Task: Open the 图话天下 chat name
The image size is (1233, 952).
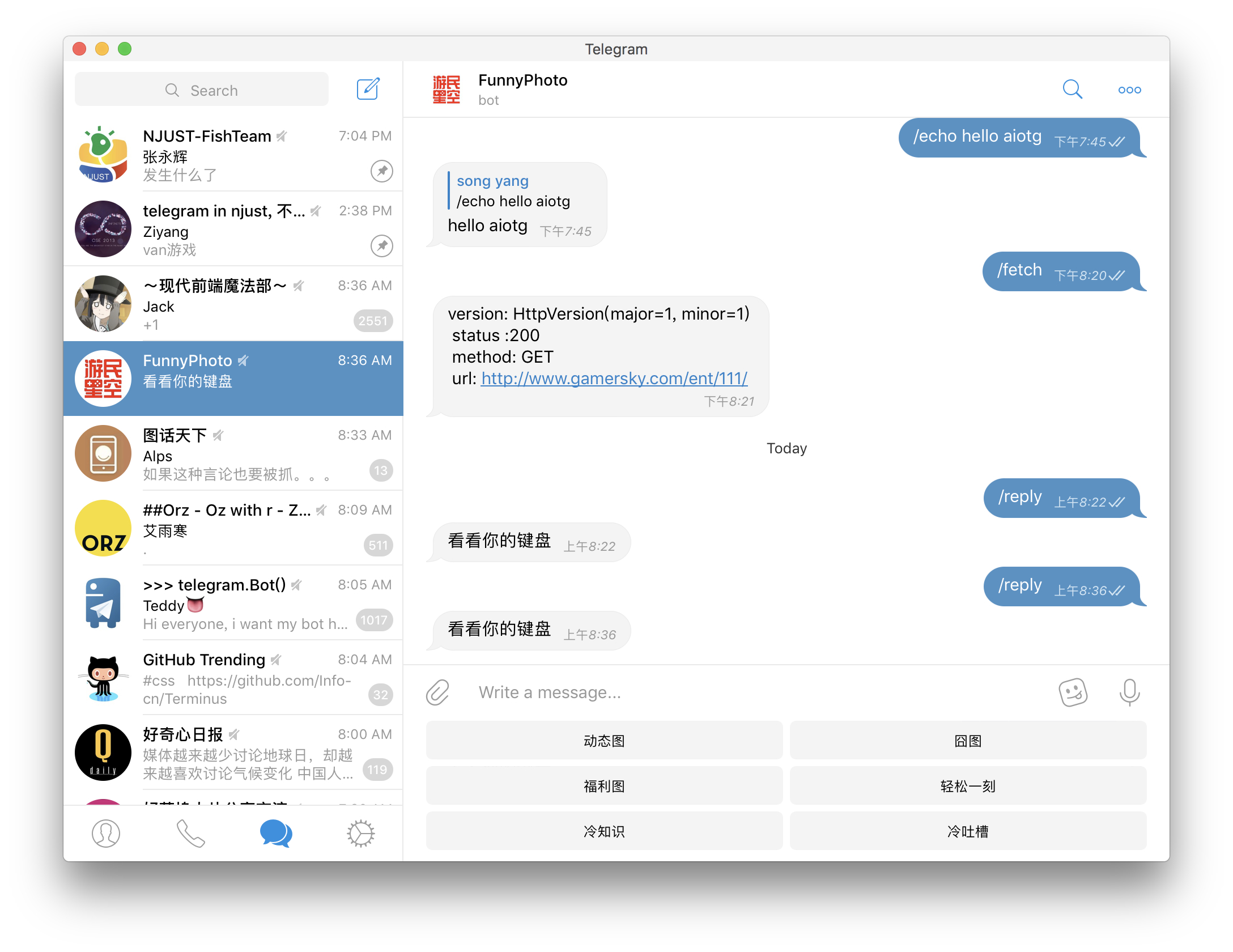Action: (175, 435)
